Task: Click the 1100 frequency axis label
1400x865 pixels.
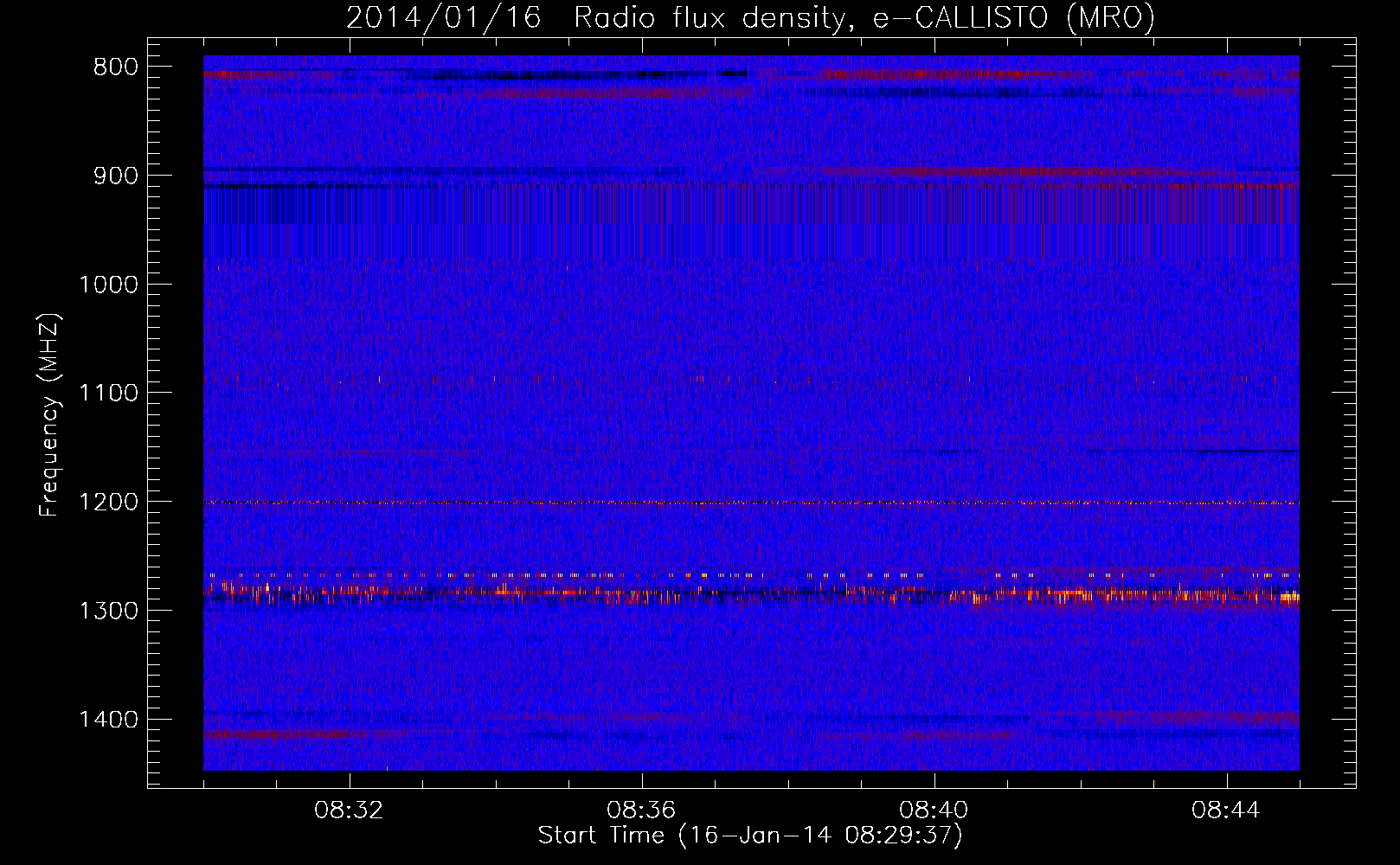Action: click(108, 394)
